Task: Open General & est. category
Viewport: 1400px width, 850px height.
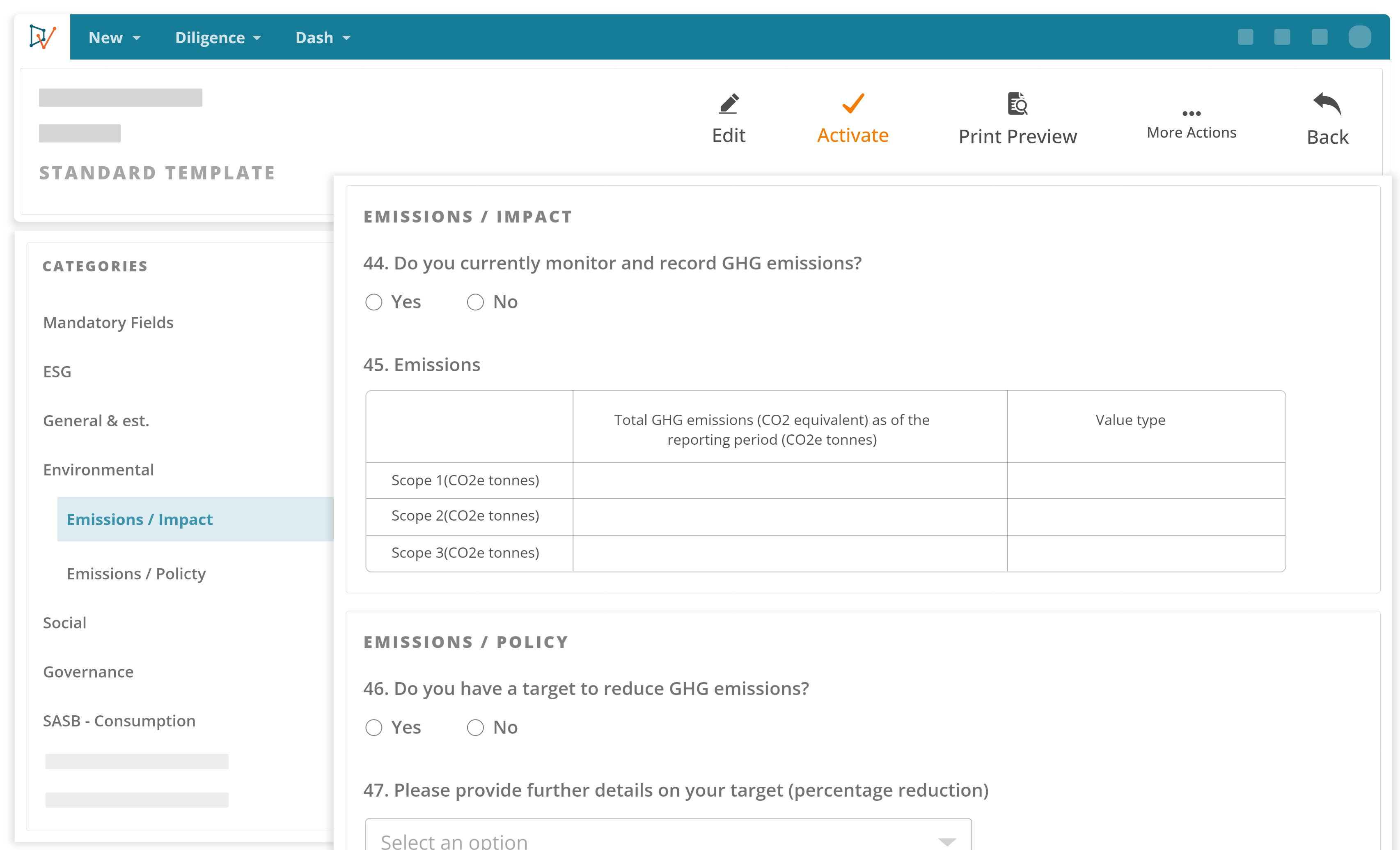Action: point(96,421)
